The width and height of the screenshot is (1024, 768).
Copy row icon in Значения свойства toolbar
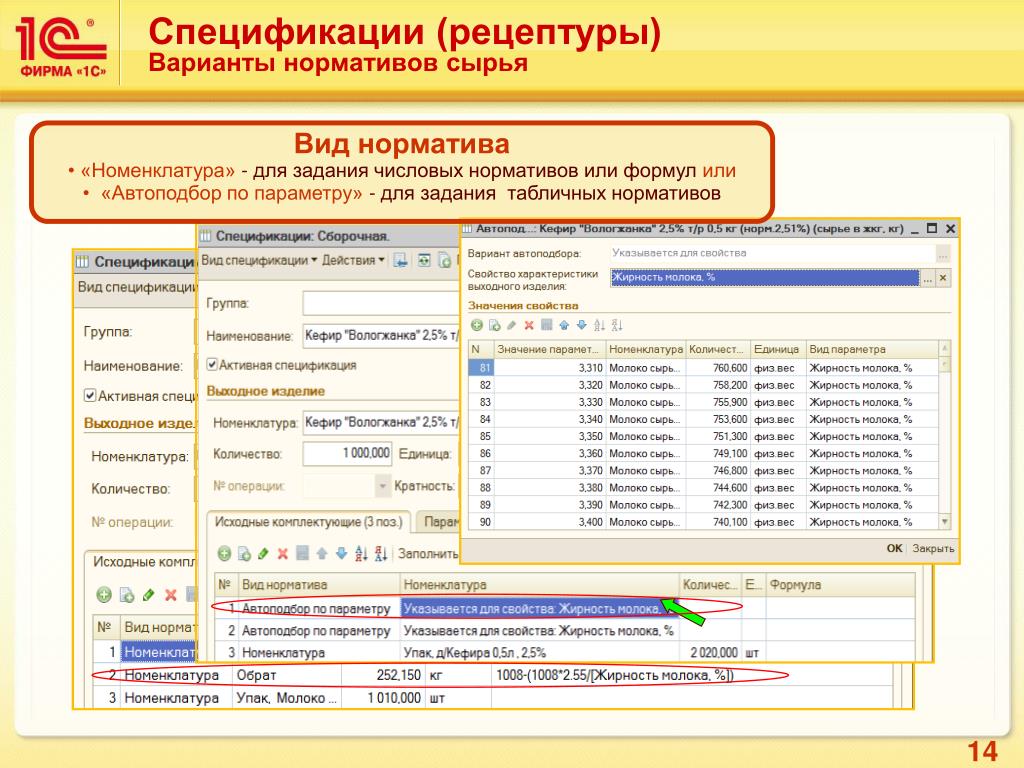coord(494,325)
